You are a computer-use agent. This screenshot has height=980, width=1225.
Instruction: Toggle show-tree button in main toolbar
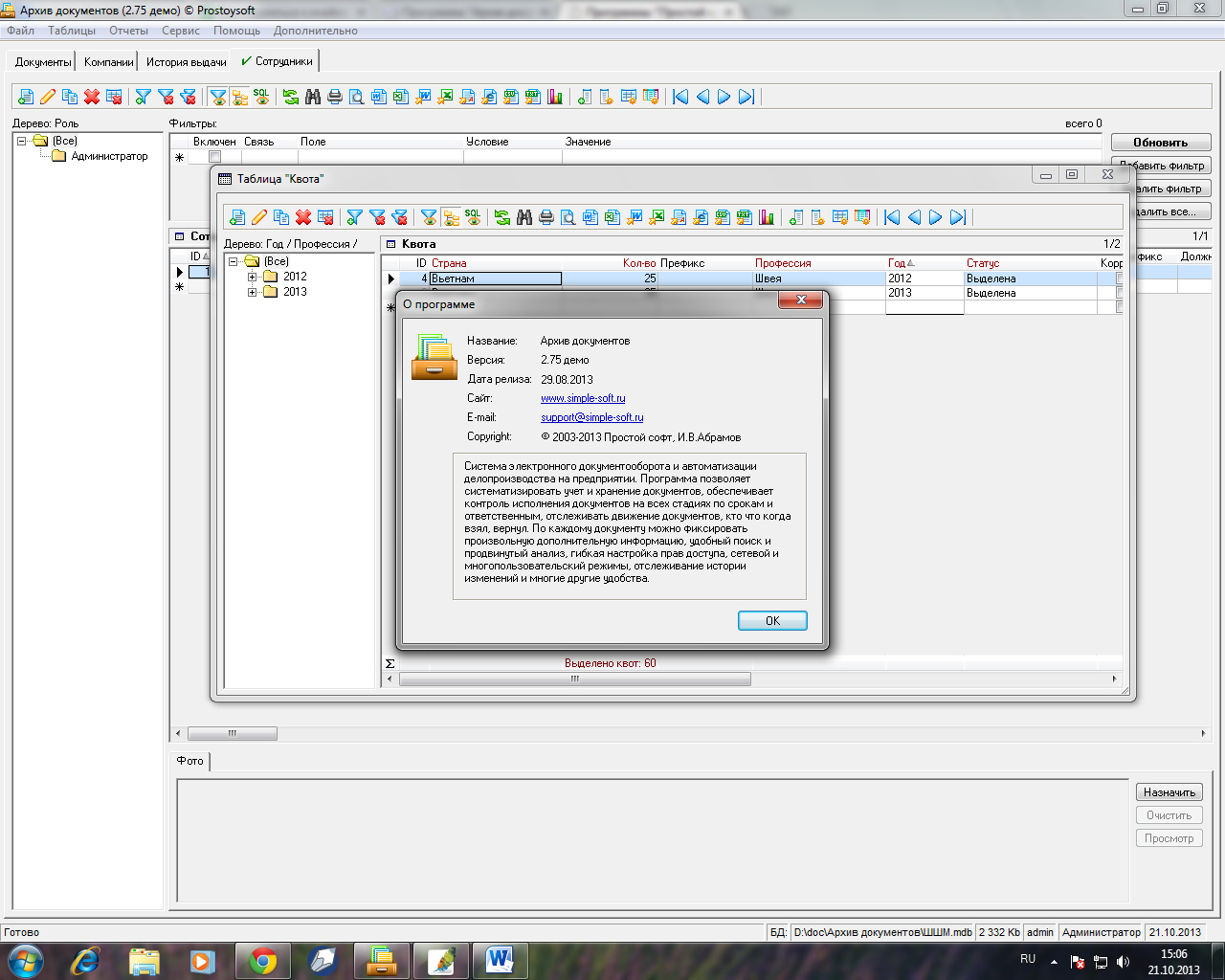[x=239, y=97]
